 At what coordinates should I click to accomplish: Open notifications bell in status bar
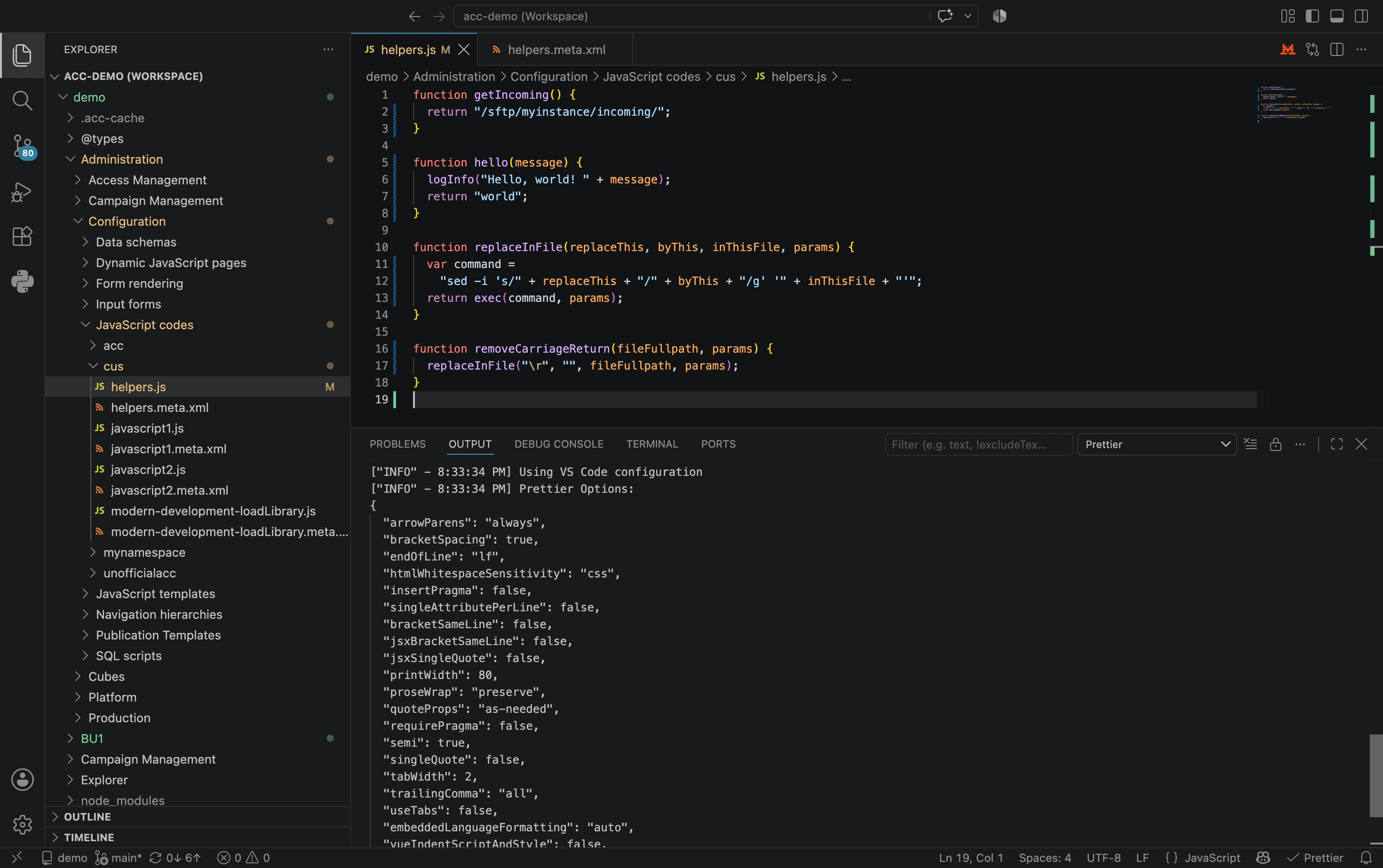1367,858
